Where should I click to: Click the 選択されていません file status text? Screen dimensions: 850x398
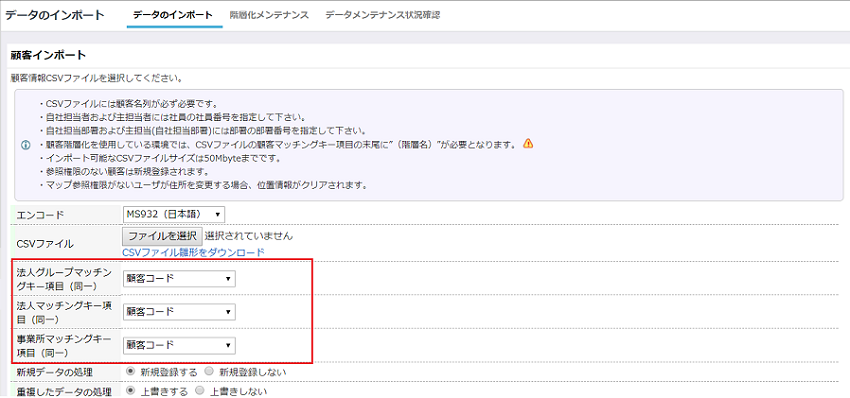click(249, 236)
